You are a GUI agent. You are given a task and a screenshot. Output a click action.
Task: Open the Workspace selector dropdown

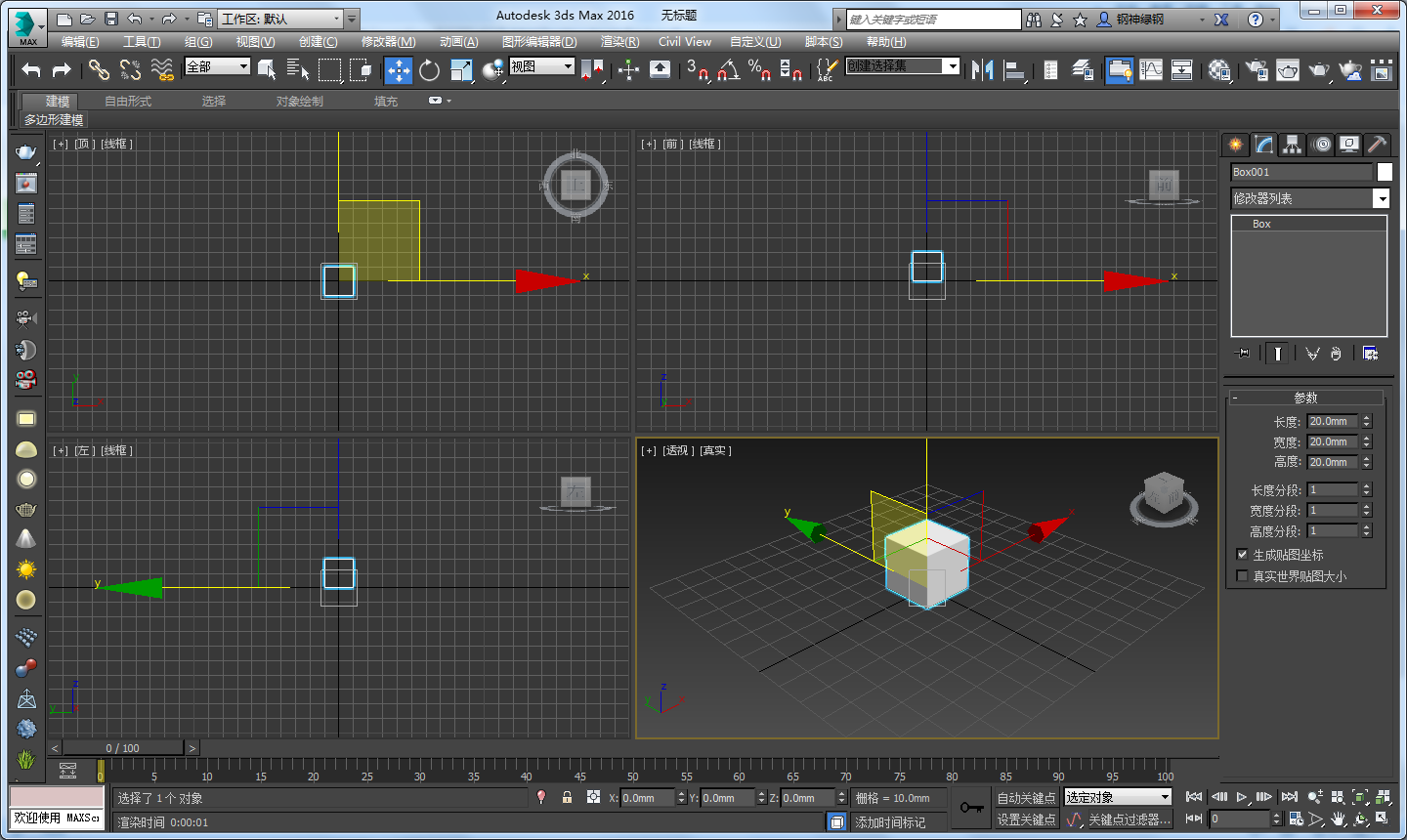pyautogui.click(x=281, y=19)
